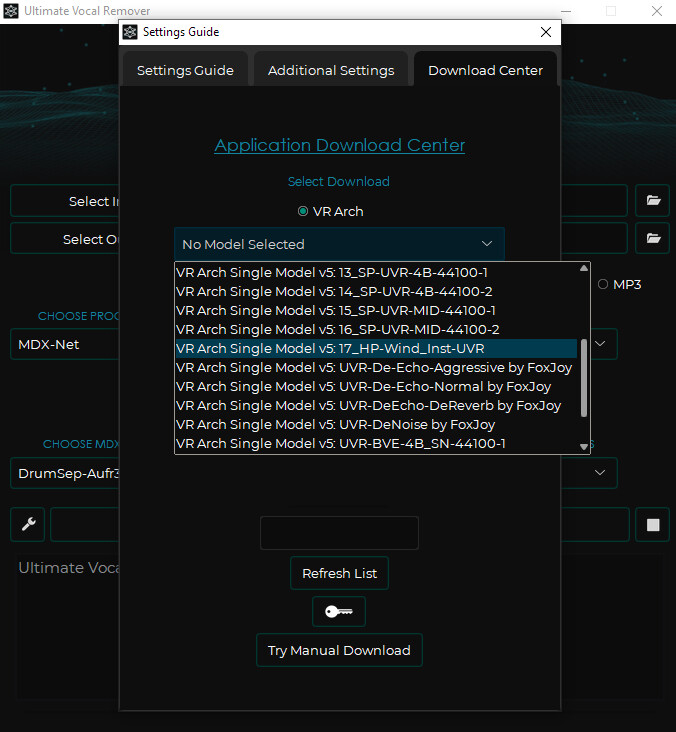The height and width of the screenshot is (732, 676).
Task: Click the model list scroll down arrow
Action: (x=584, y=447)
